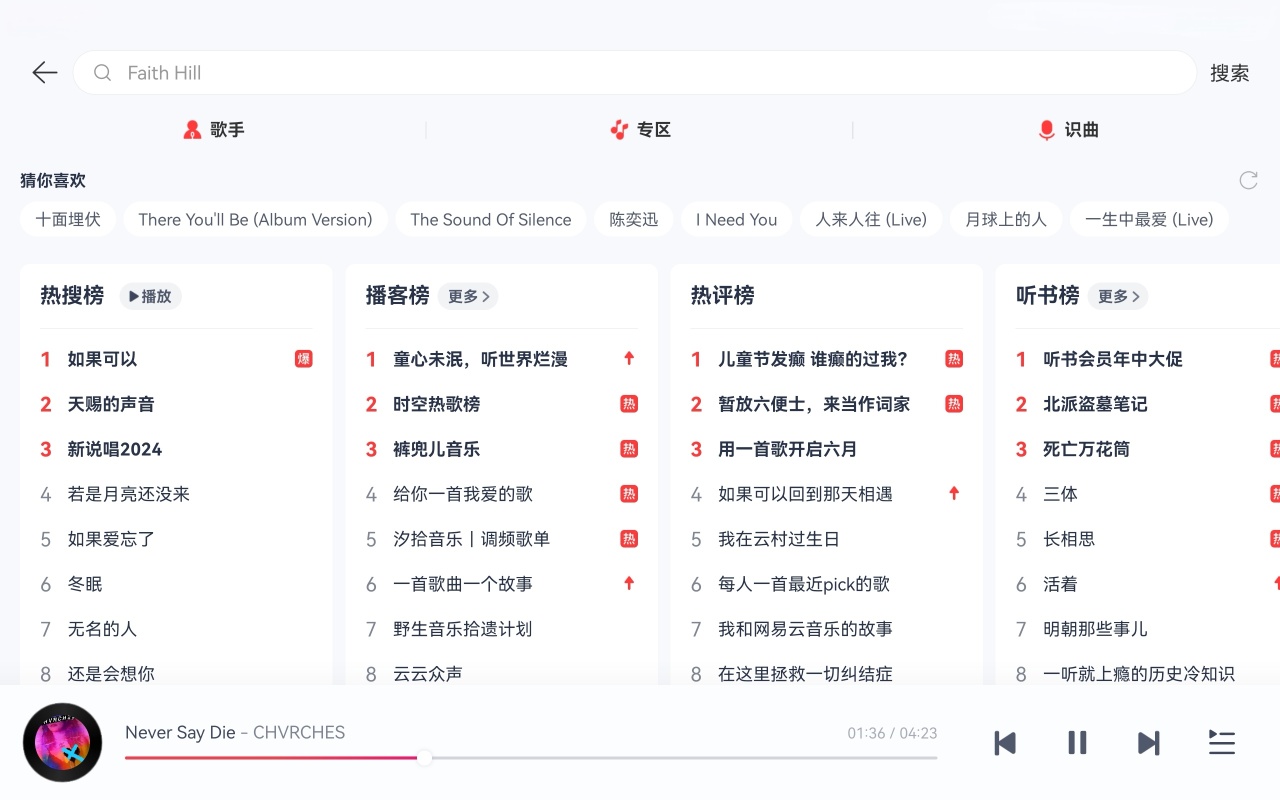Expand 听书榜 with 更多 button

pyautogui.click(x=1118, y=296)
